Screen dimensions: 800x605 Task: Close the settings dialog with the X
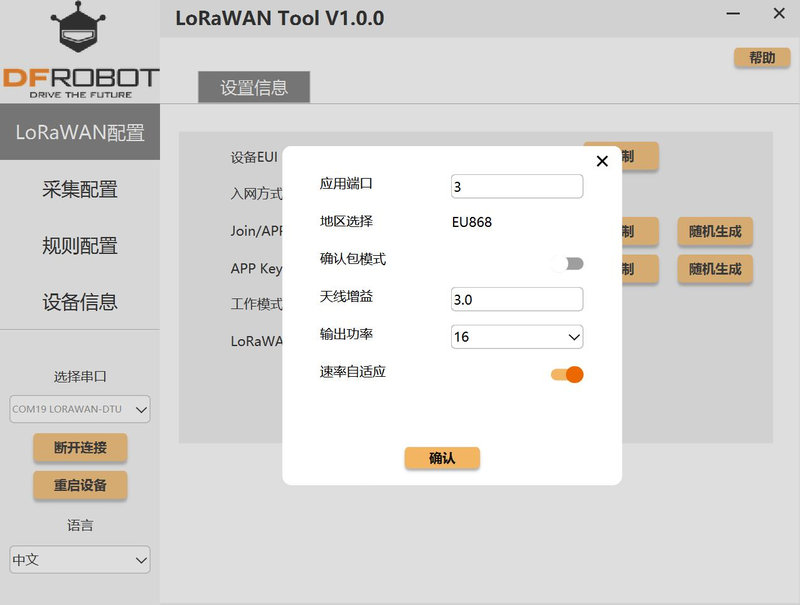[x=602, y=161]
